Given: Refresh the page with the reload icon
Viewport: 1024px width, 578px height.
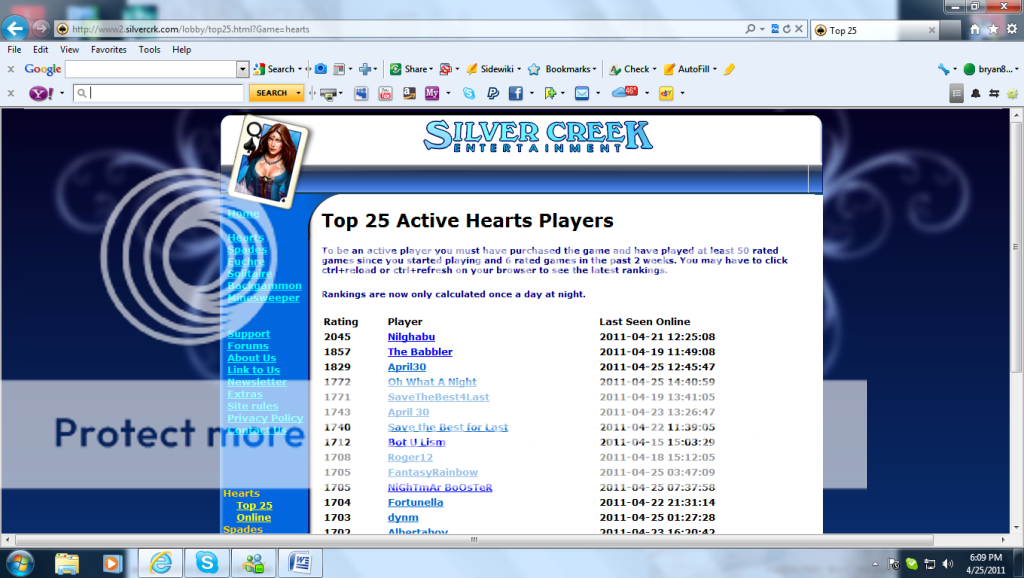Looking at the screenshot, I should pyautogui.click(x=787, y=29).
